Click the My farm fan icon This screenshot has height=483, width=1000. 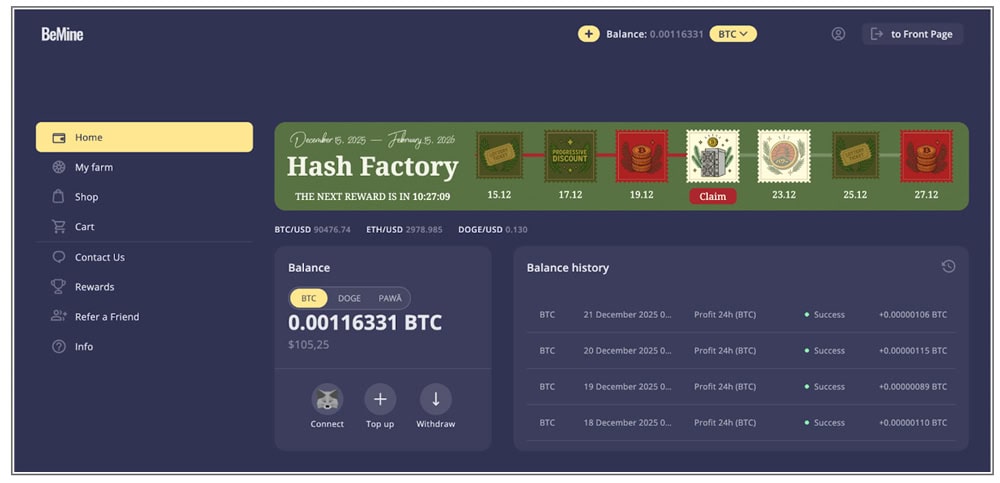[x=59, y=167]
